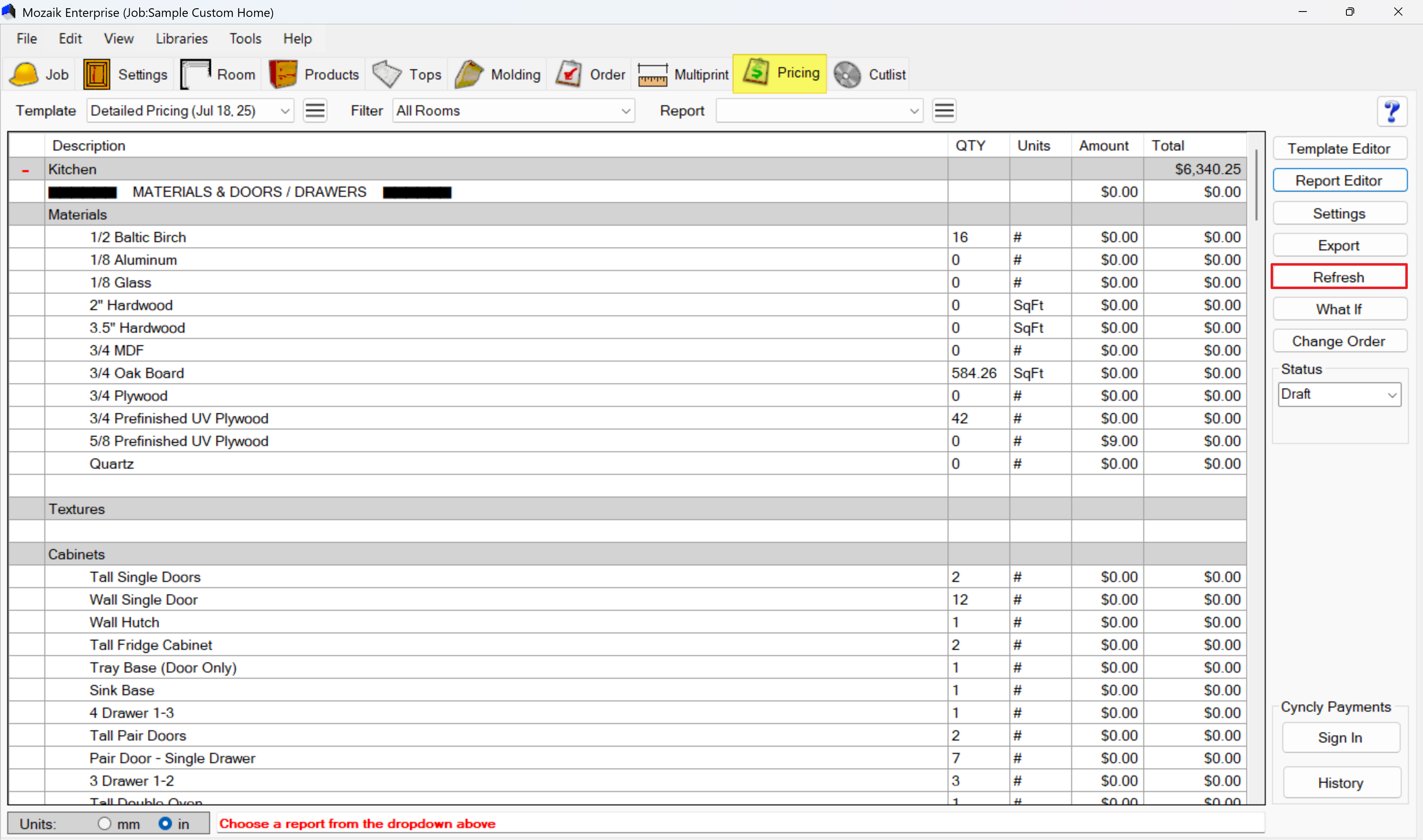
Task: Expand the Filter All Rooms dropdown
Action: pyautogui.click(x=626, y=111)
